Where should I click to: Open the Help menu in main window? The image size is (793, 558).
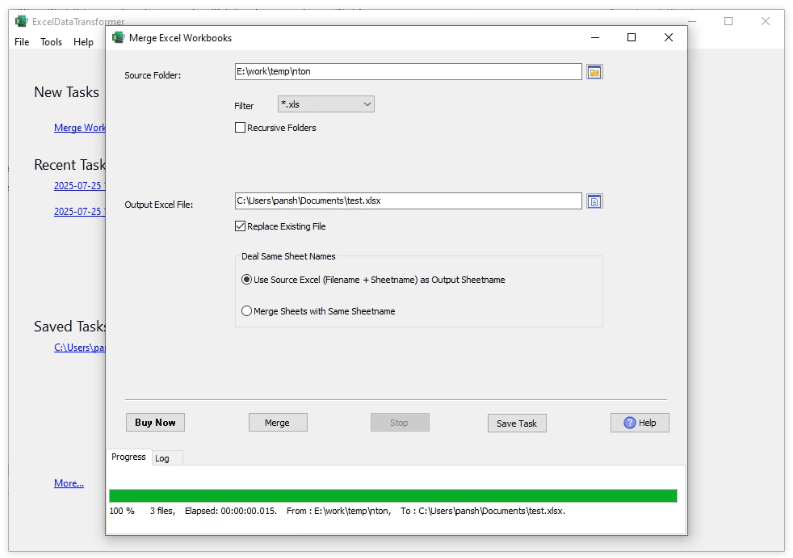(83, 42)
